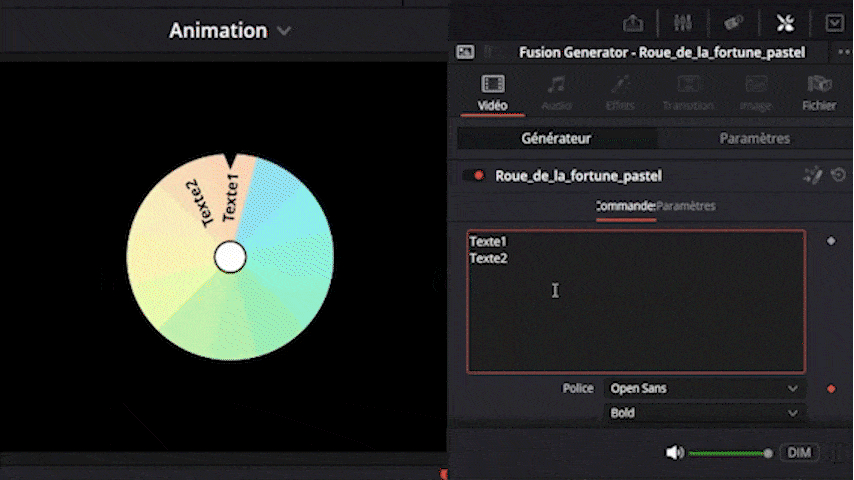The width and height of the screenshot is (854, 480).
Task: Click the DIM button
Action: [x=799, y=453]
